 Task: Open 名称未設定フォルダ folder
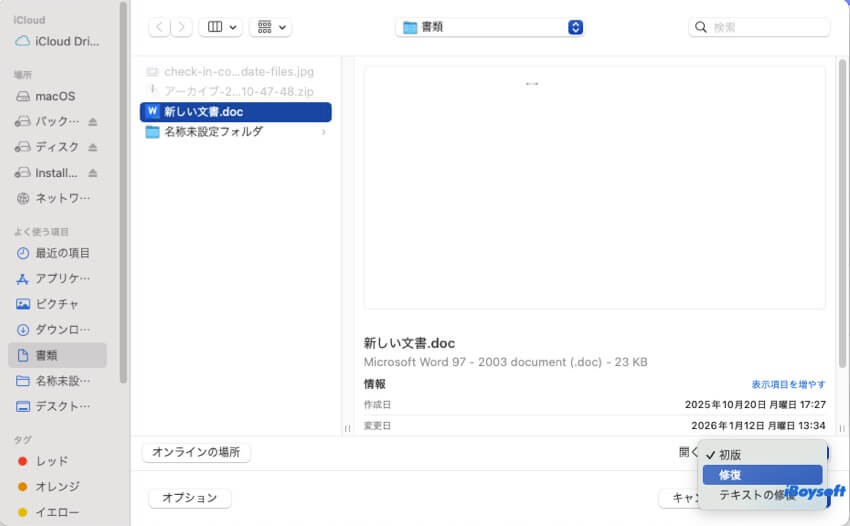pos(236,131)
